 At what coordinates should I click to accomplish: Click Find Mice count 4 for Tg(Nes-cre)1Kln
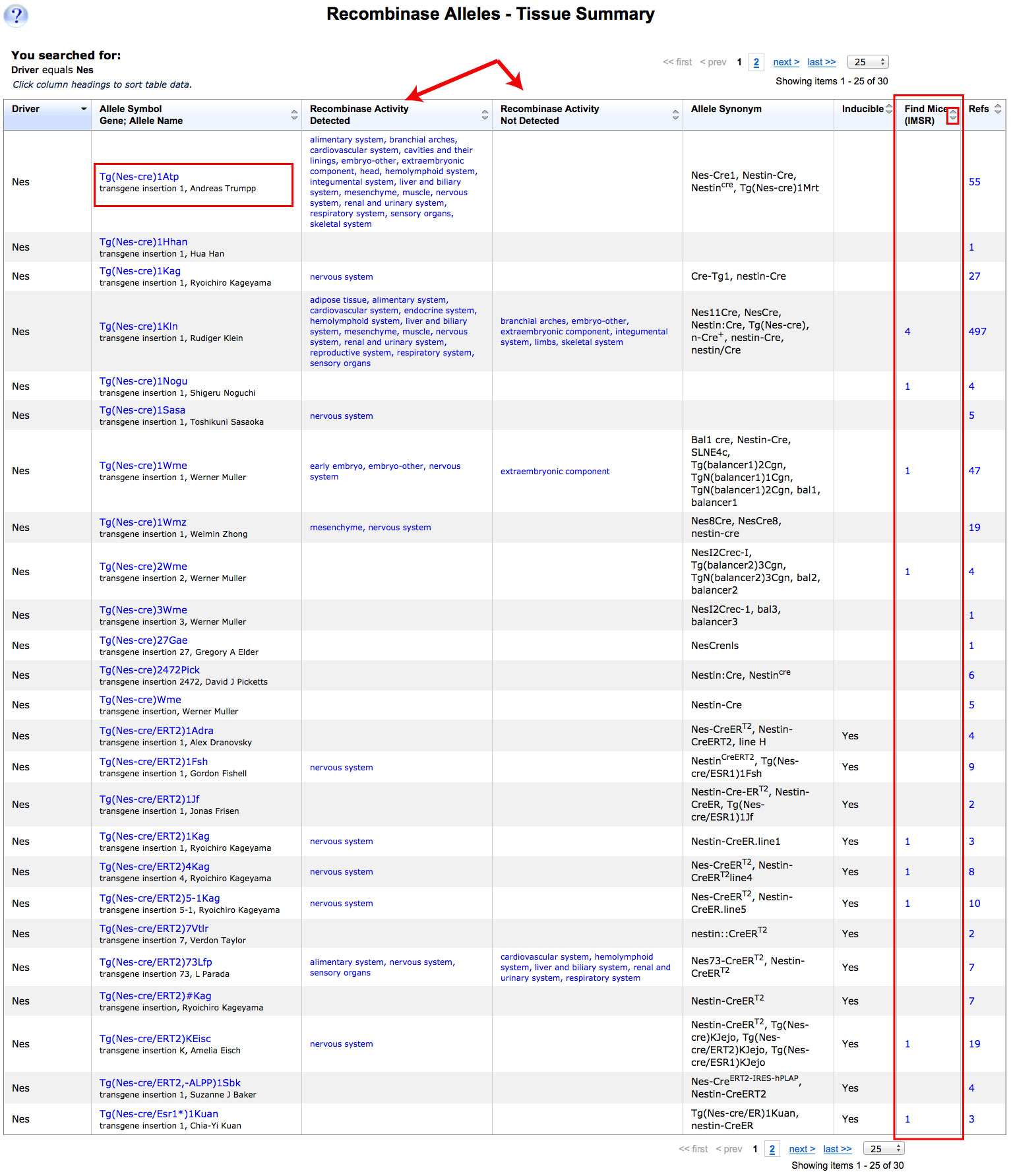tap(907, 331)
